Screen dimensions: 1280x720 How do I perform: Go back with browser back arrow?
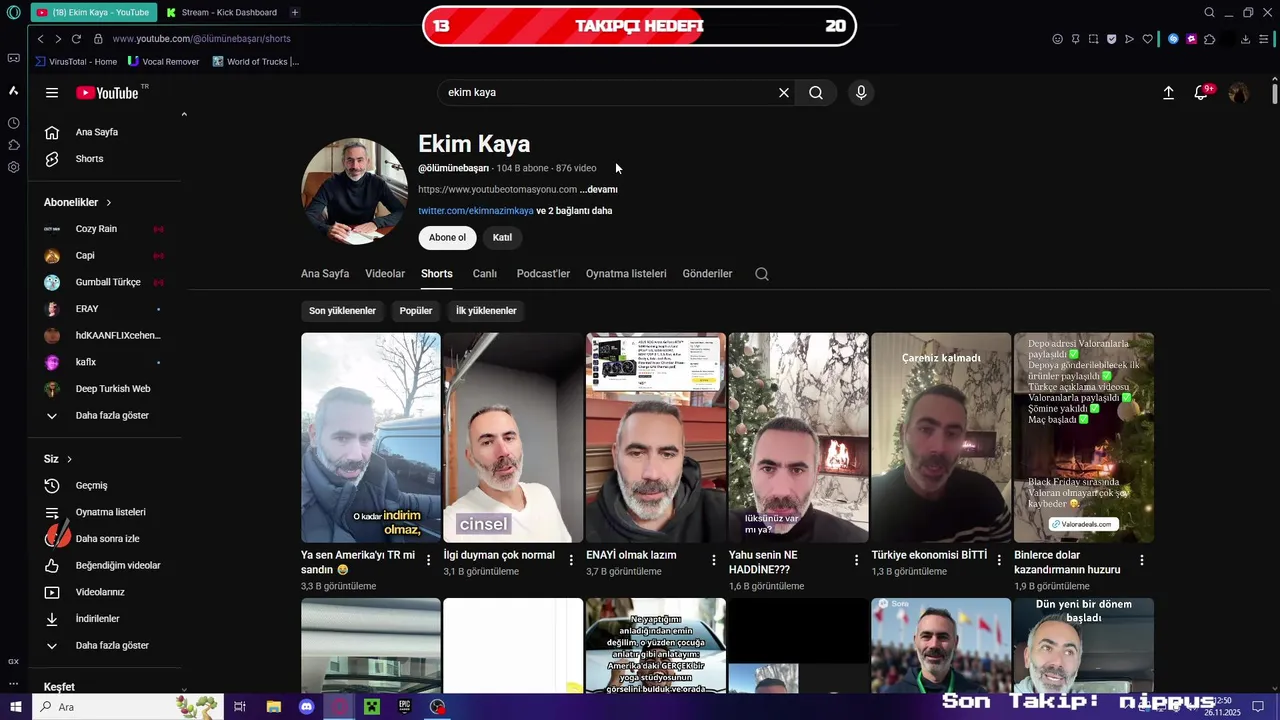(x=40, y=39)
